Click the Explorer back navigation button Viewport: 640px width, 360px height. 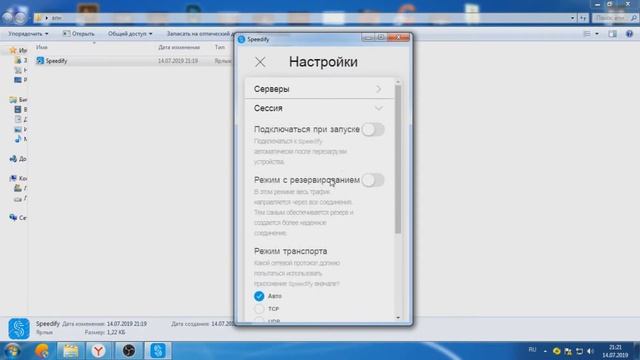tap(8, 17)
